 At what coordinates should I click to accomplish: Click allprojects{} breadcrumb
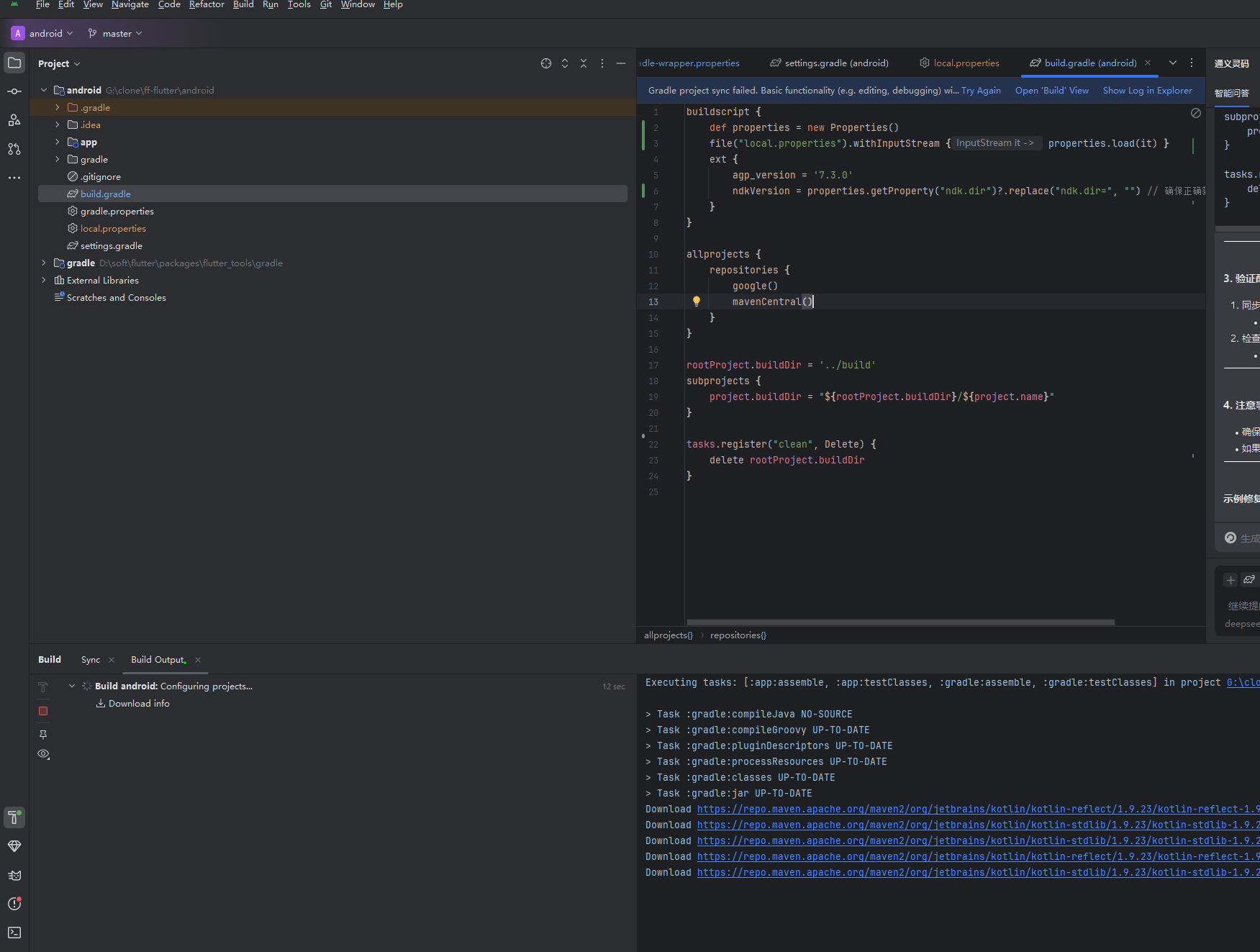click(668, 635)
